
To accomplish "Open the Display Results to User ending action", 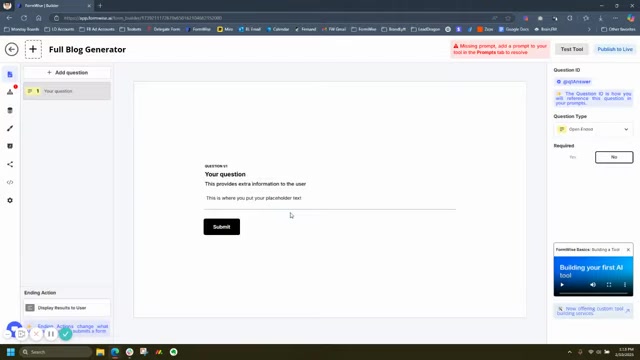I will 67,308.
